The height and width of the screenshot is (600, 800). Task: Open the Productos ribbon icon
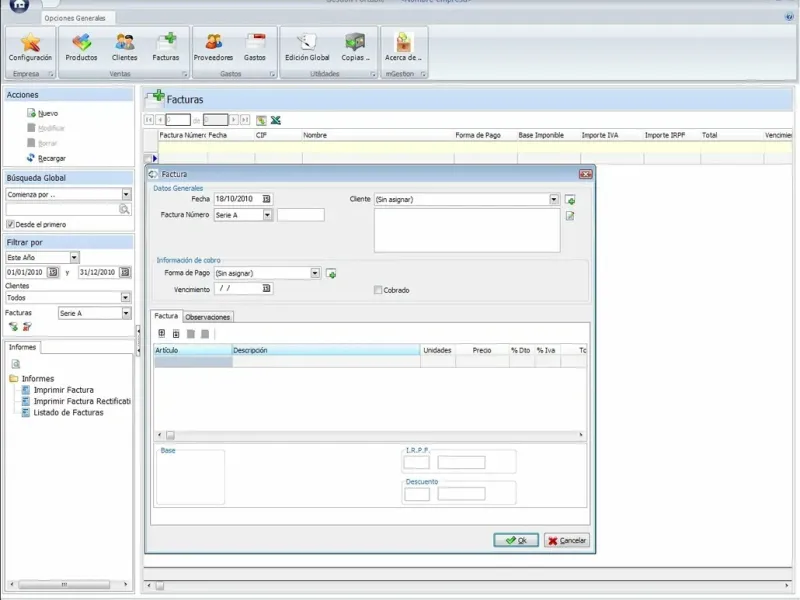[81, 46]
